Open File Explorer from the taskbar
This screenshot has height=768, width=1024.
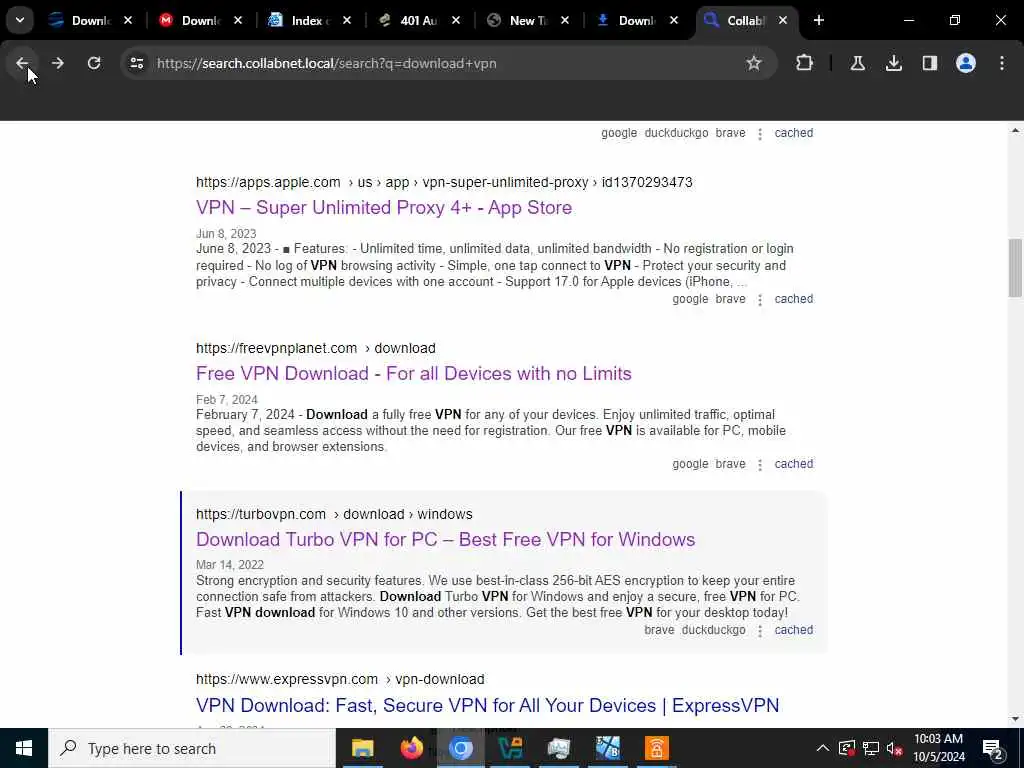(x=362, y=748)
